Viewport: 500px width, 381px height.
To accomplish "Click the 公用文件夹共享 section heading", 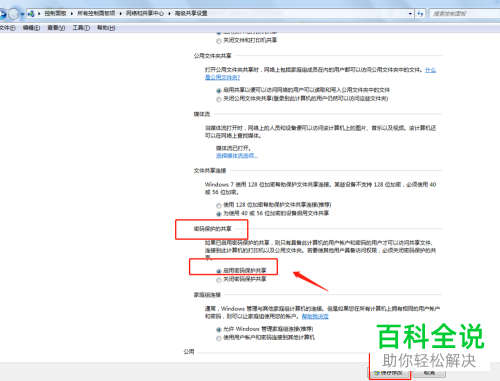I will [212, 56].
